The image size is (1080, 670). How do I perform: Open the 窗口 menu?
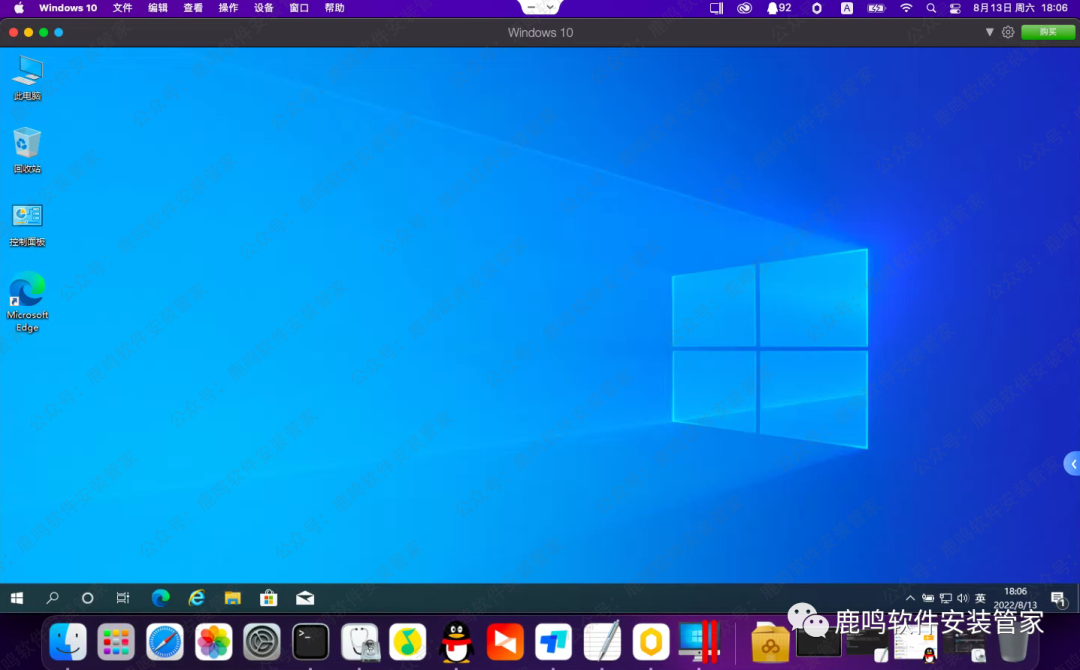[299, 8]
